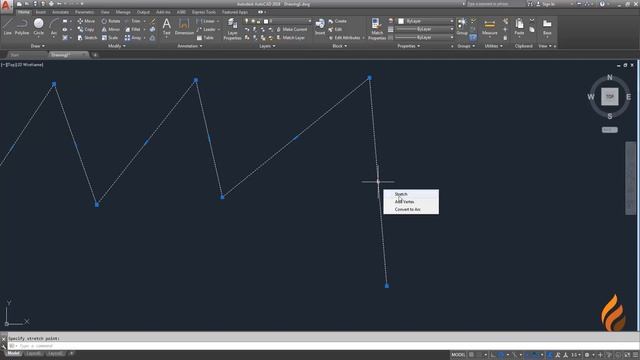This screenshot has width=640, height=360.
Task: Select the Polyline tool
Action: pyautogui.click(x=22, y=27)
